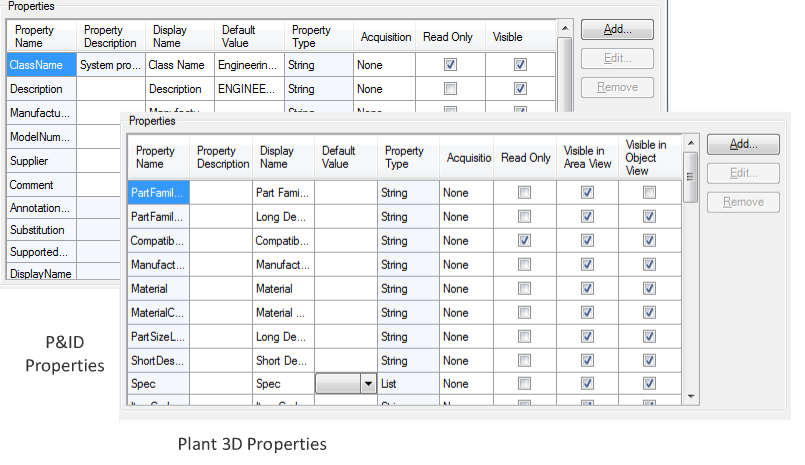Click Remove button in Plant 3D properties panel
Screen dimensions: 805x465
pos(743,202)
